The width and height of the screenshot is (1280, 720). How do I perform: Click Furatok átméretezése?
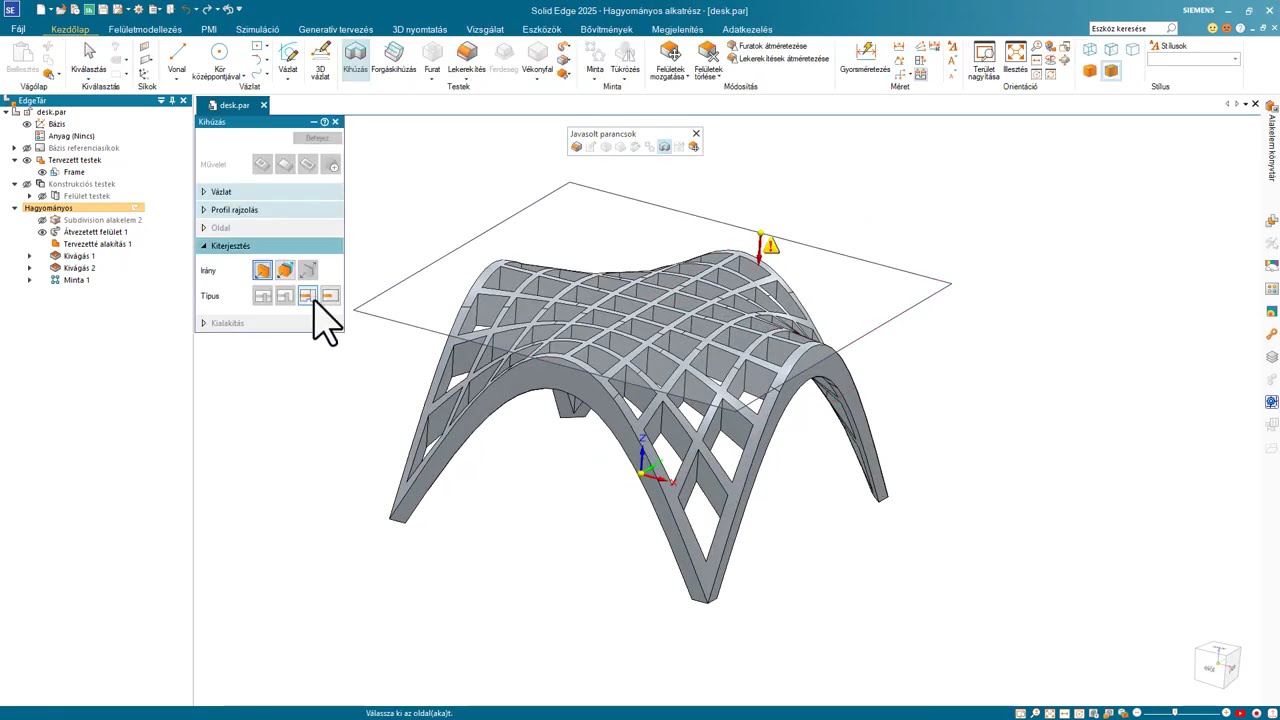pyautogui.click(x=767, y=46)
